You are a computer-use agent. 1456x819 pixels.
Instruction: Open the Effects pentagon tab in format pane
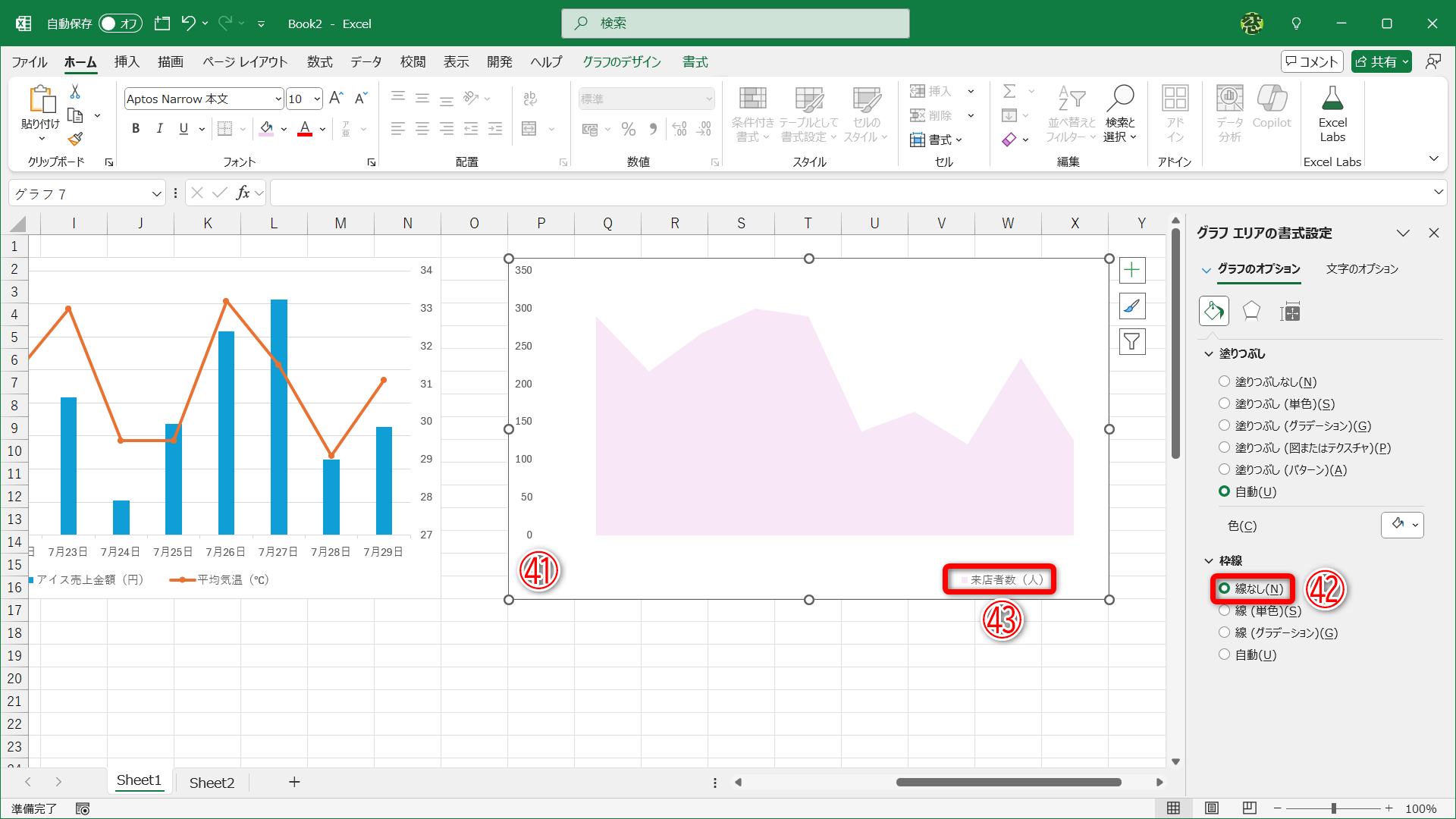tap(1251, 311)
